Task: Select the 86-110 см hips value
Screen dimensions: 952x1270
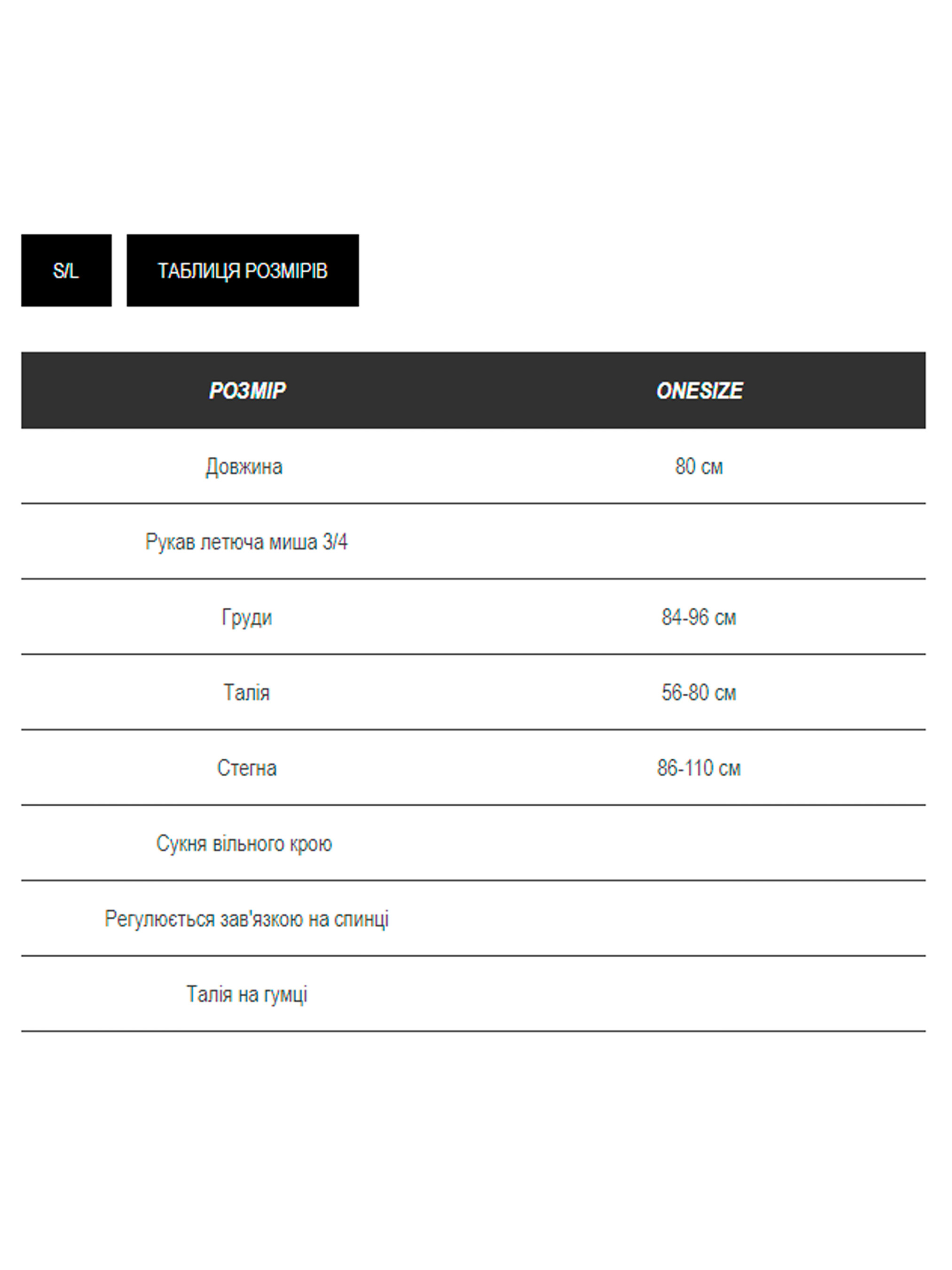Action: (x=698, y=768)
